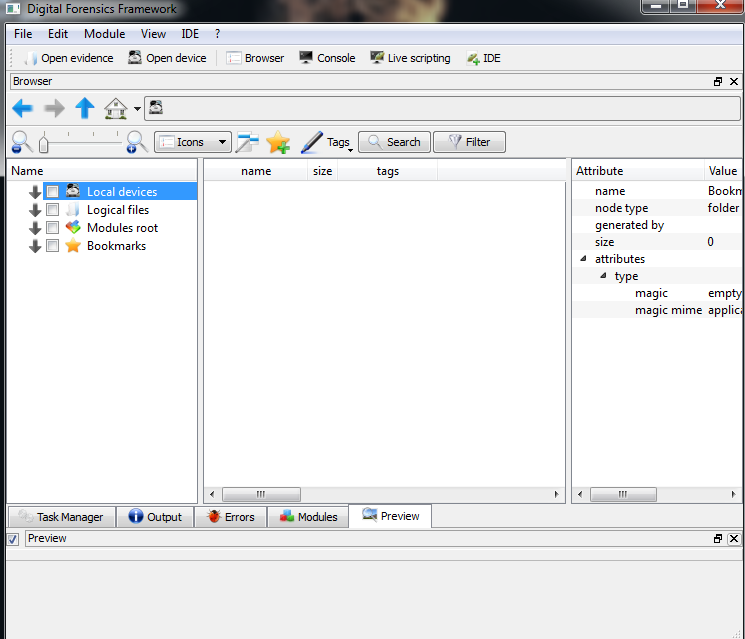
Task: Open the Tags dropdown menu
Action: (339, 143)
